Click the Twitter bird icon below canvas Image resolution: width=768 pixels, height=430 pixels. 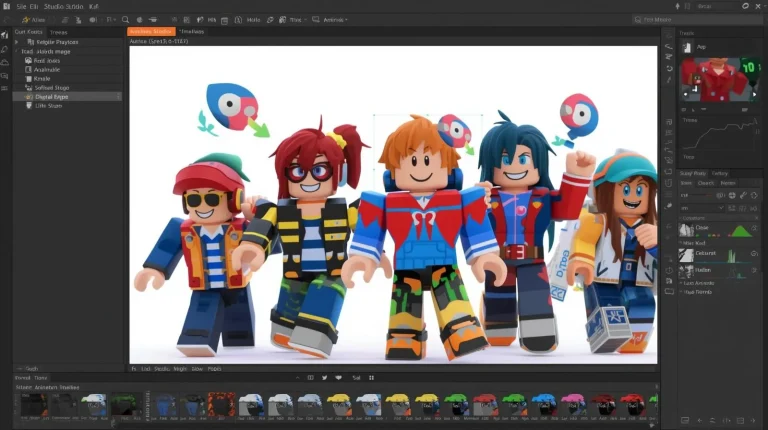[324, 378]
